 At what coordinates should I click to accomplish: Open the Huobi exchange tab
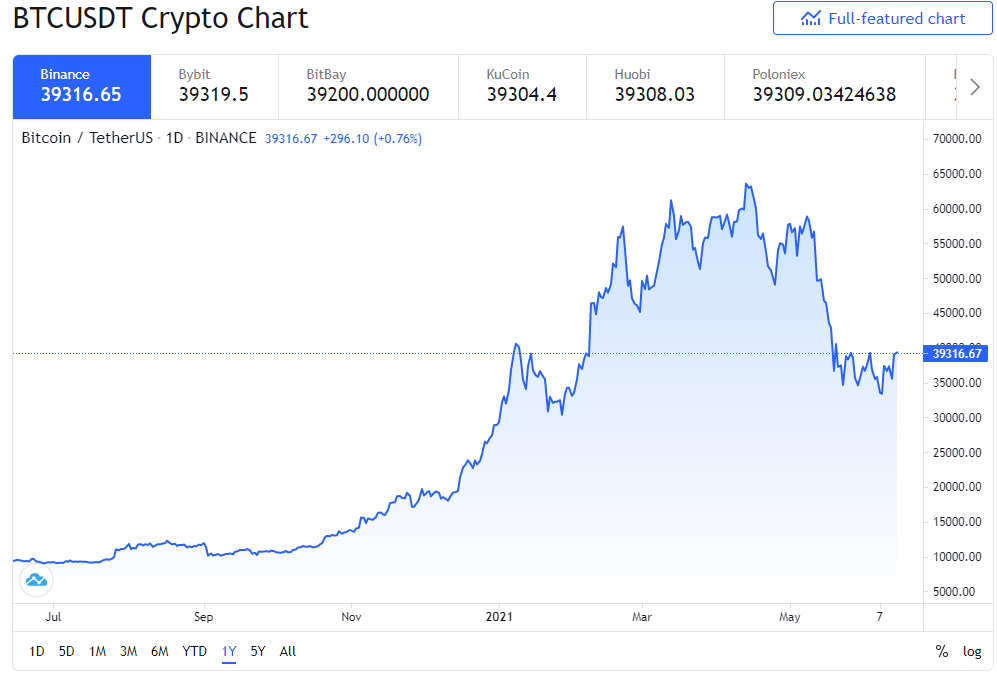(655, 87)
